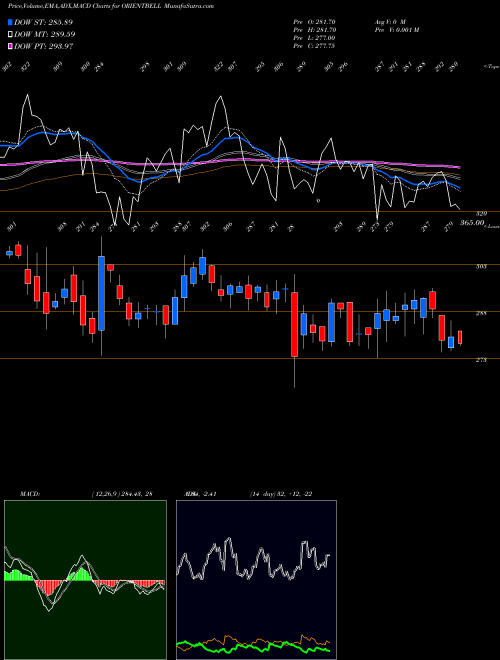This screenshot has width=500, height=660.
Task: Select the 'DOW ST: 285.89' legend label
Action: tap(44, 22)
